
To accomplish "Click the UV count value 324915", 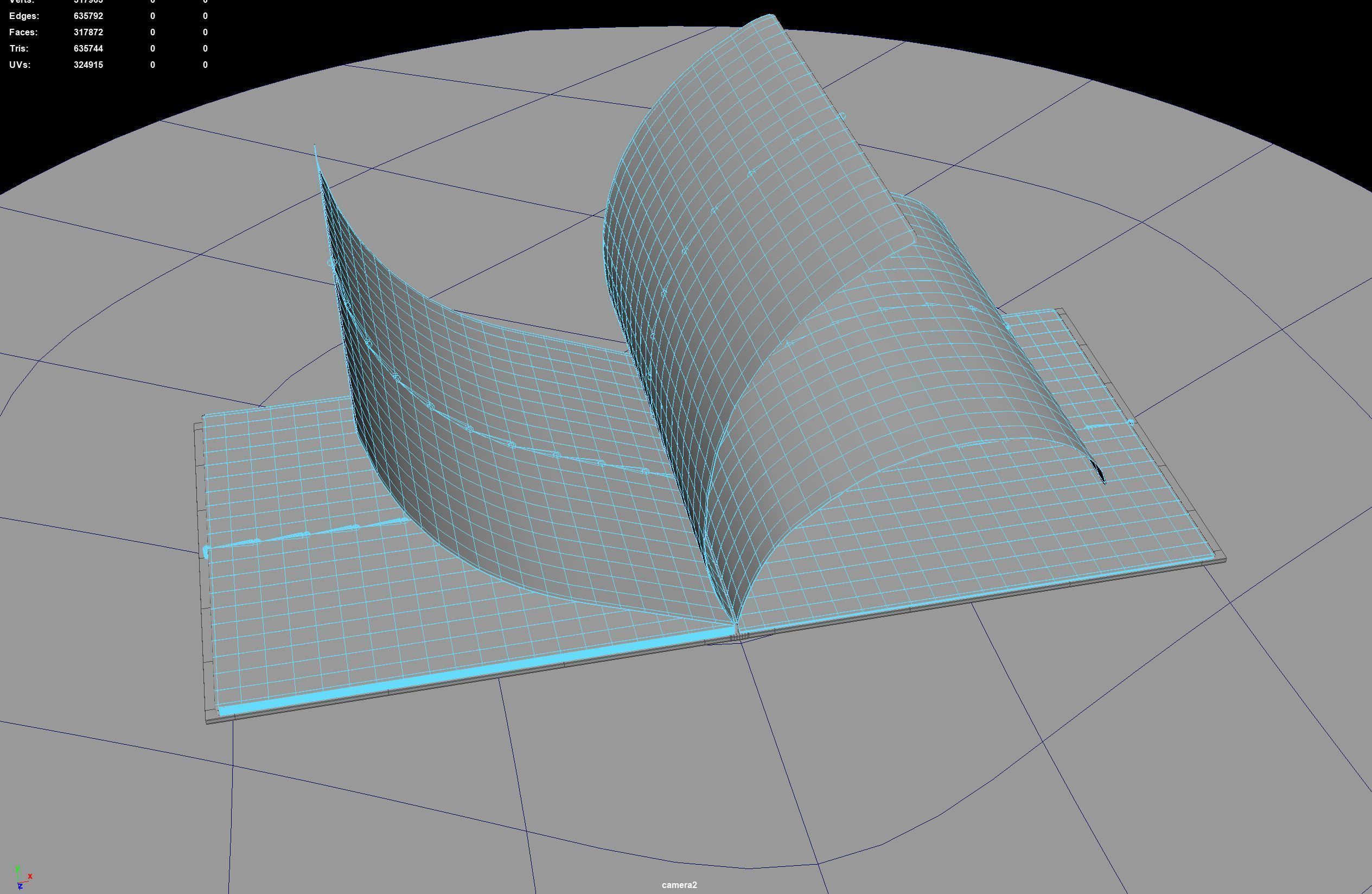I will (x=88, y=65).
